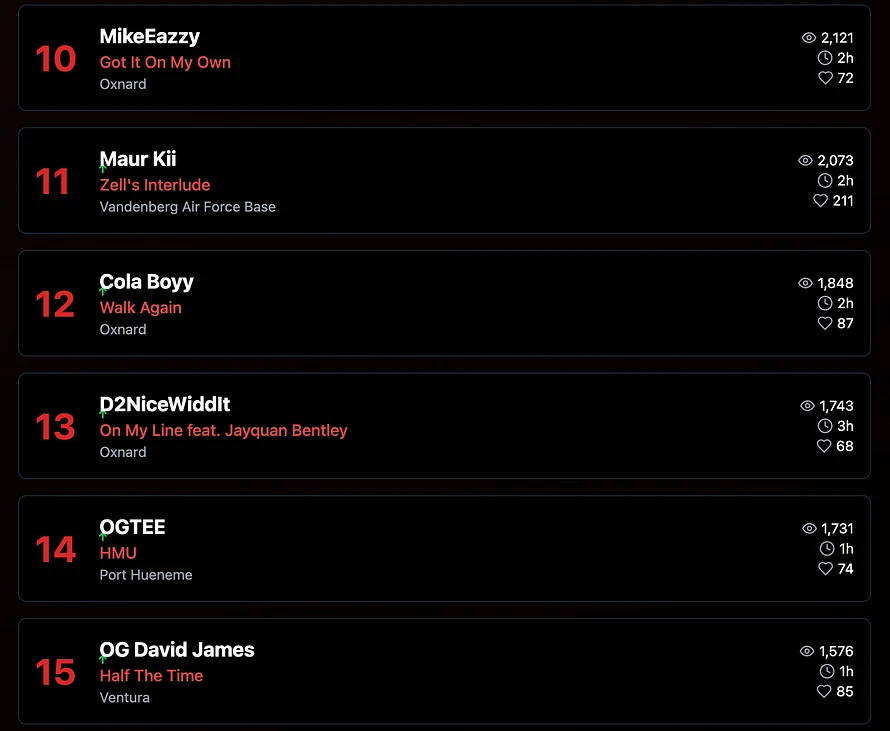Open the track Walk Again
890x731 pixels.
(x=141, y=307)
